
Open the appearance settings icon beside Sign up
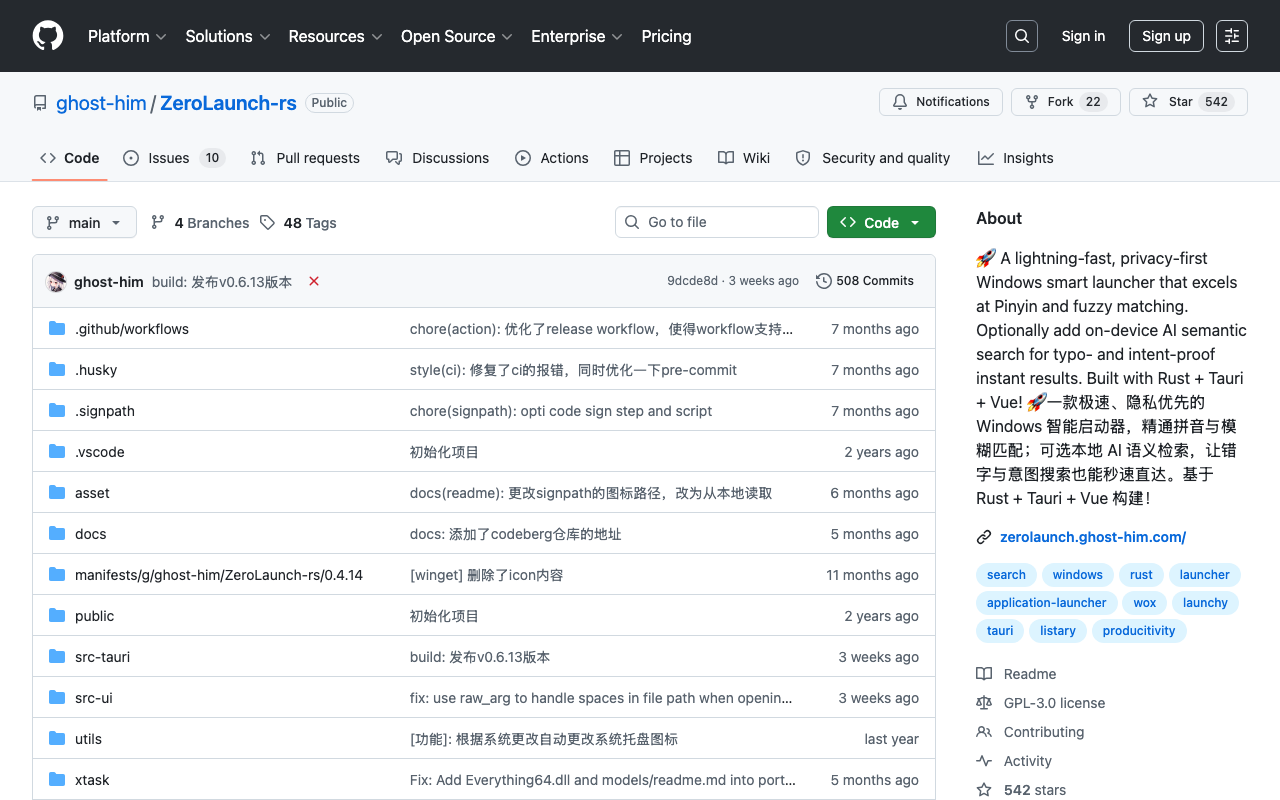point(1232,36)
